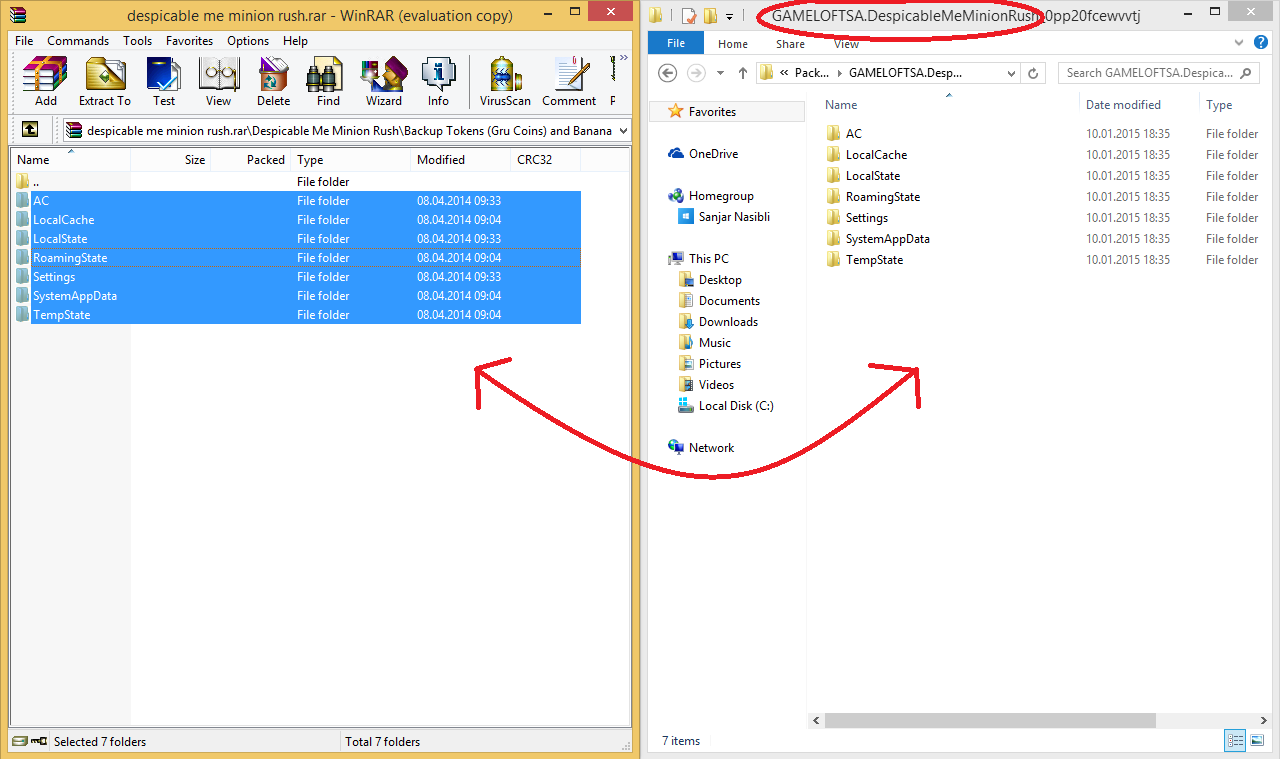Click the Forward arrow in Explorer
This screenshot has height=759, width=1280.
pyautogui.click(x=696, y=73)
